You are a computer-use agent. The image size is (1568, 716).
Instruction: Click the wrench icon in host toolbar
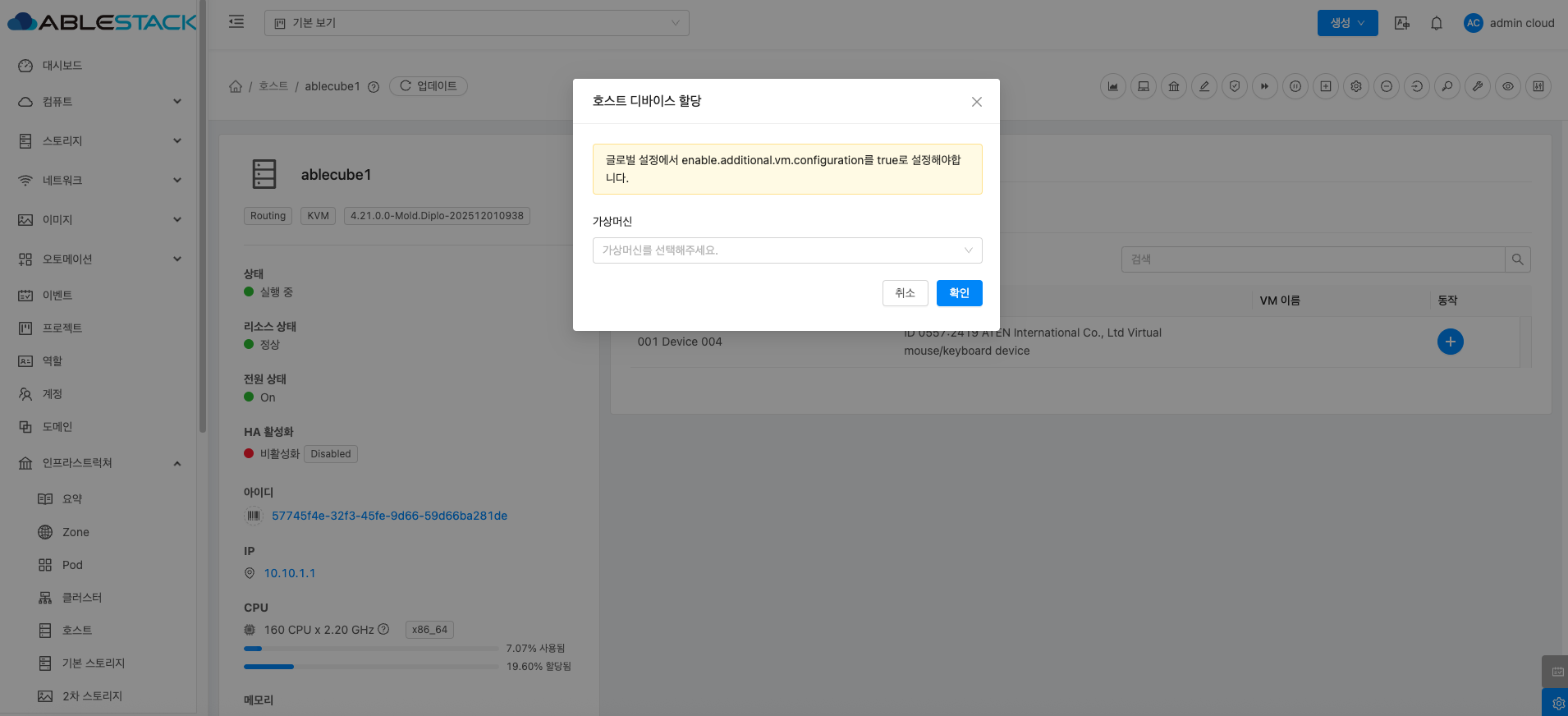coord(1478,86)
